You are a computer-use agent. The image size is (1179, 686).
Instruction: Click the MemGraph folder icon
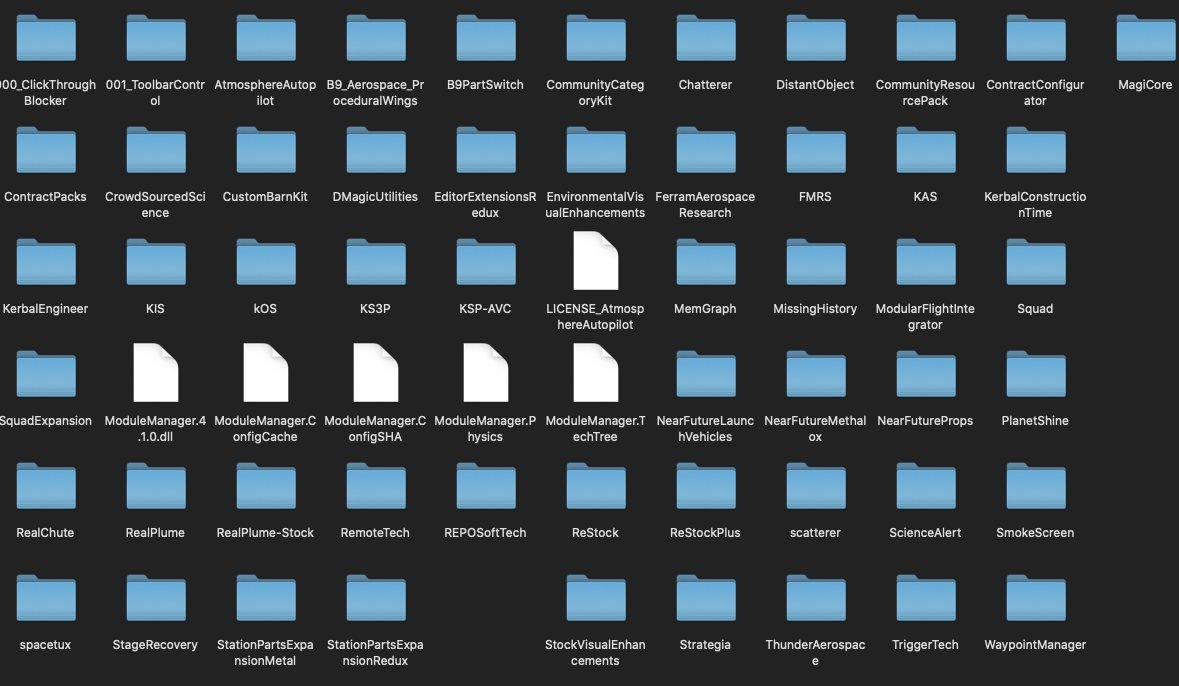(x=705, y=262)
